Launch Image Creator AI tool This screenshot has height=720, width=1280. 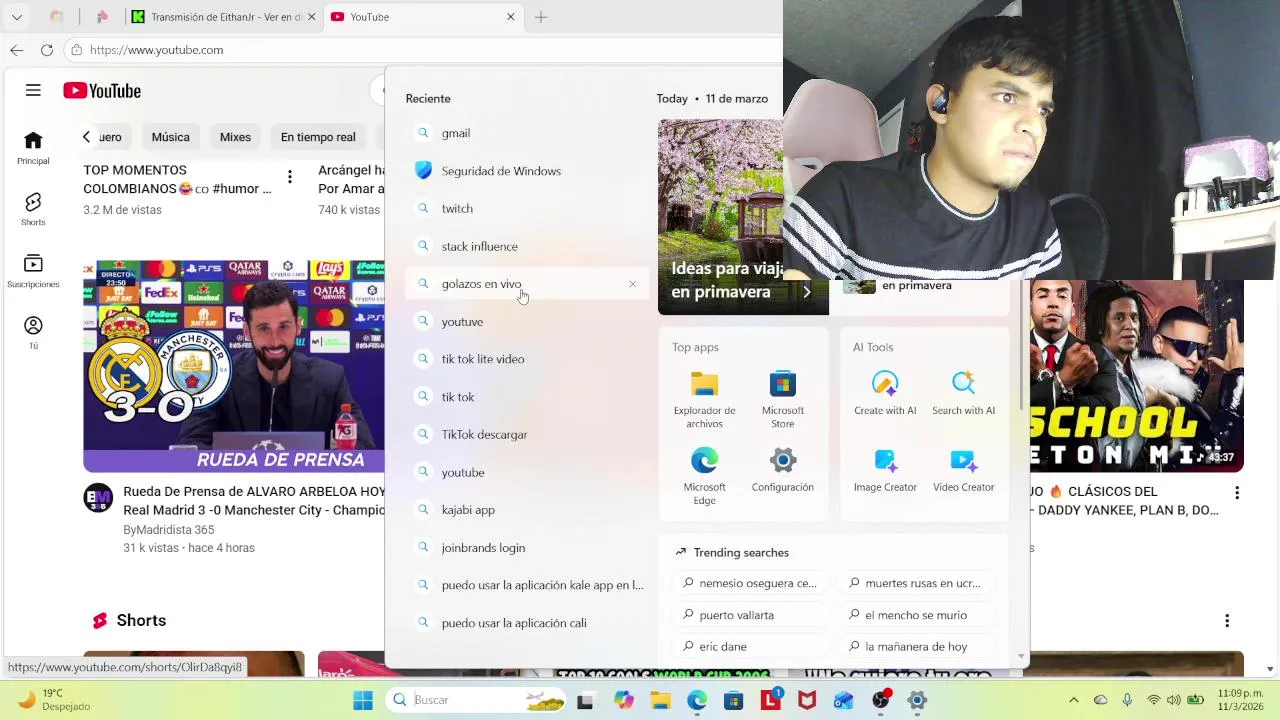885,470
